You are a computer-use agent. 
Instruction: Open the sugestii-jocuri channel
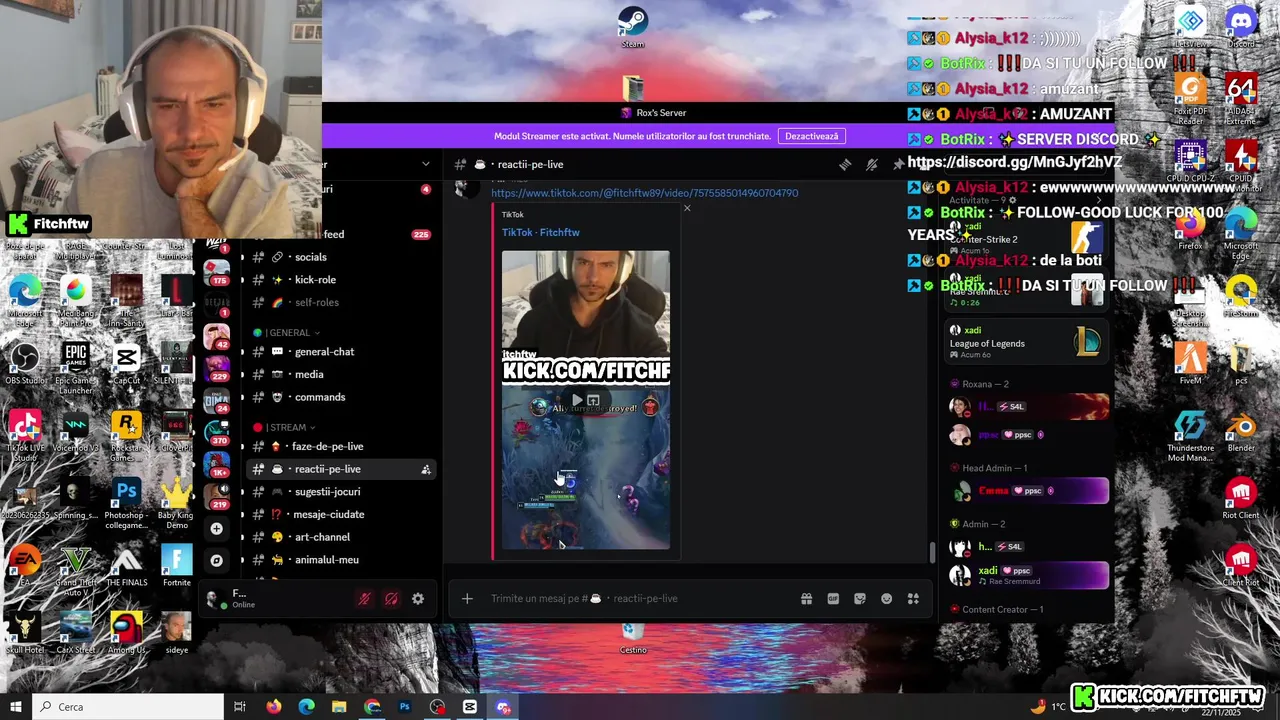[x=340, y=492]
